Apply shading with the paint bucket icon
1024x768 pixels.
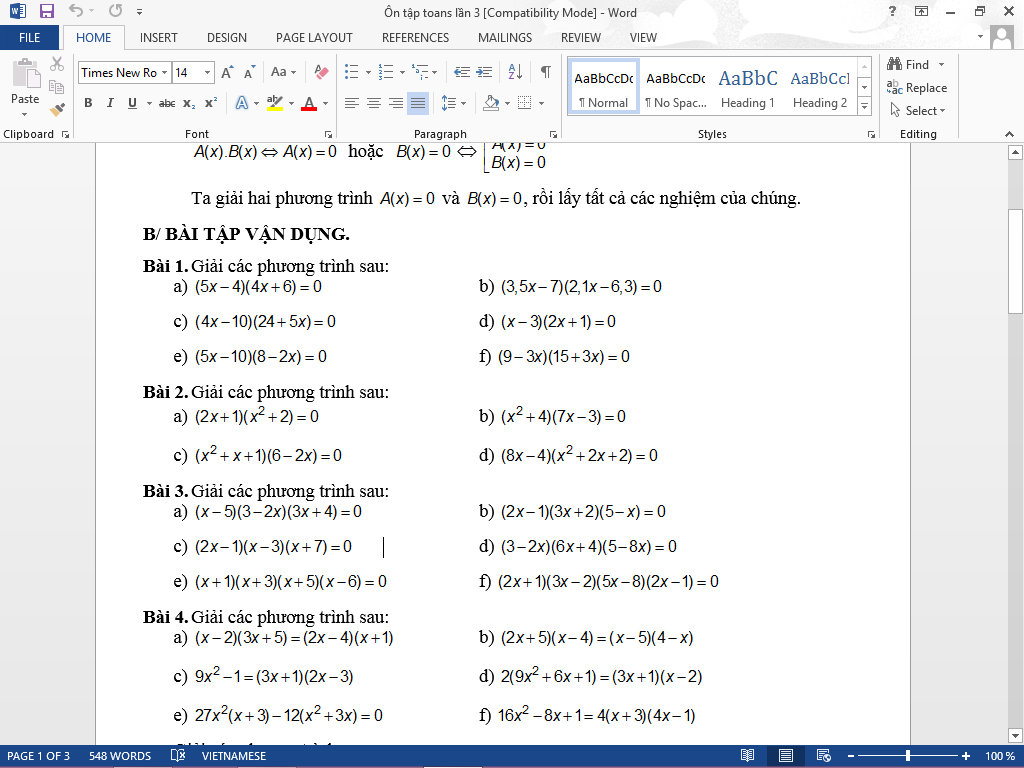point(491,103)
